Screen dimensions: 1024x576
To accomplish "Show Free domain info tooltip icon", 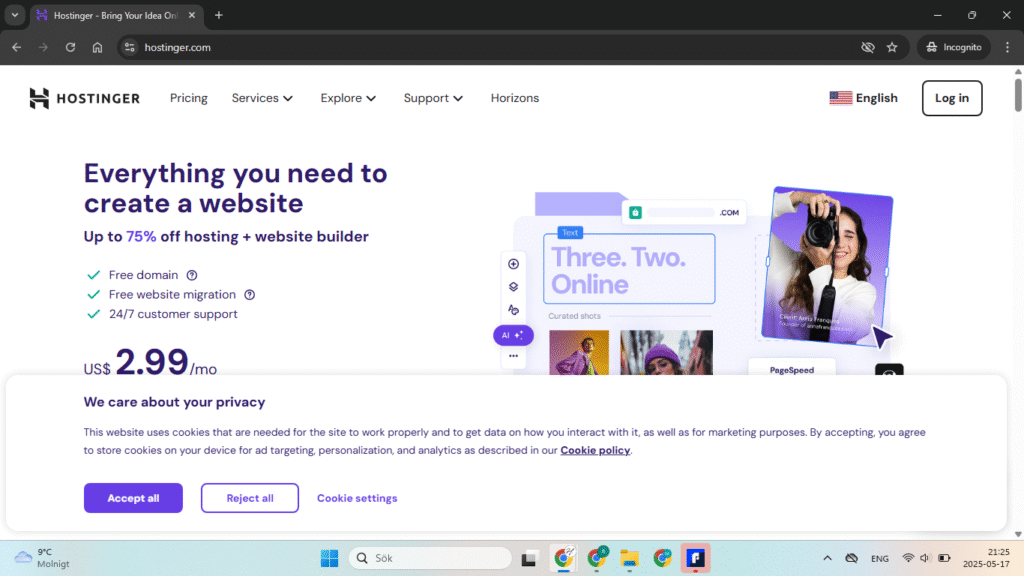I will click(192, 276).
